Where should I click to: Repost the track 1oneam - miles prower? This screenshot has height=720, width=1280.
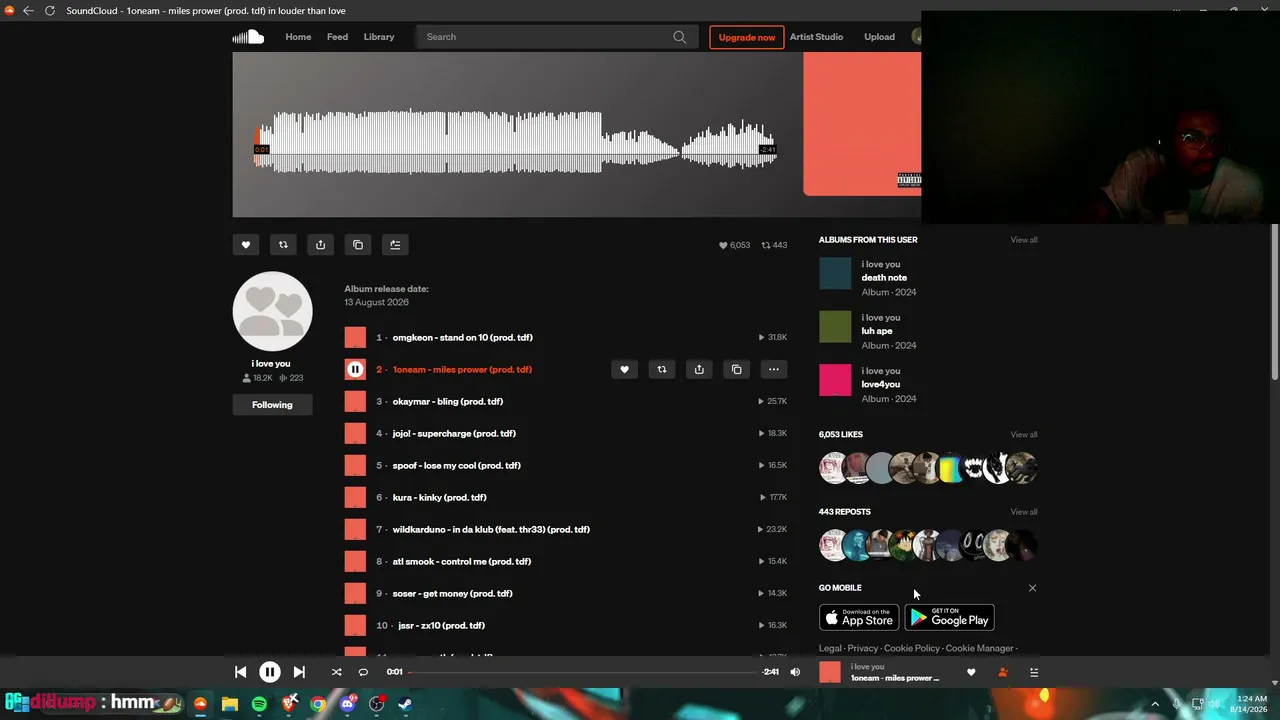click(662, 369)
